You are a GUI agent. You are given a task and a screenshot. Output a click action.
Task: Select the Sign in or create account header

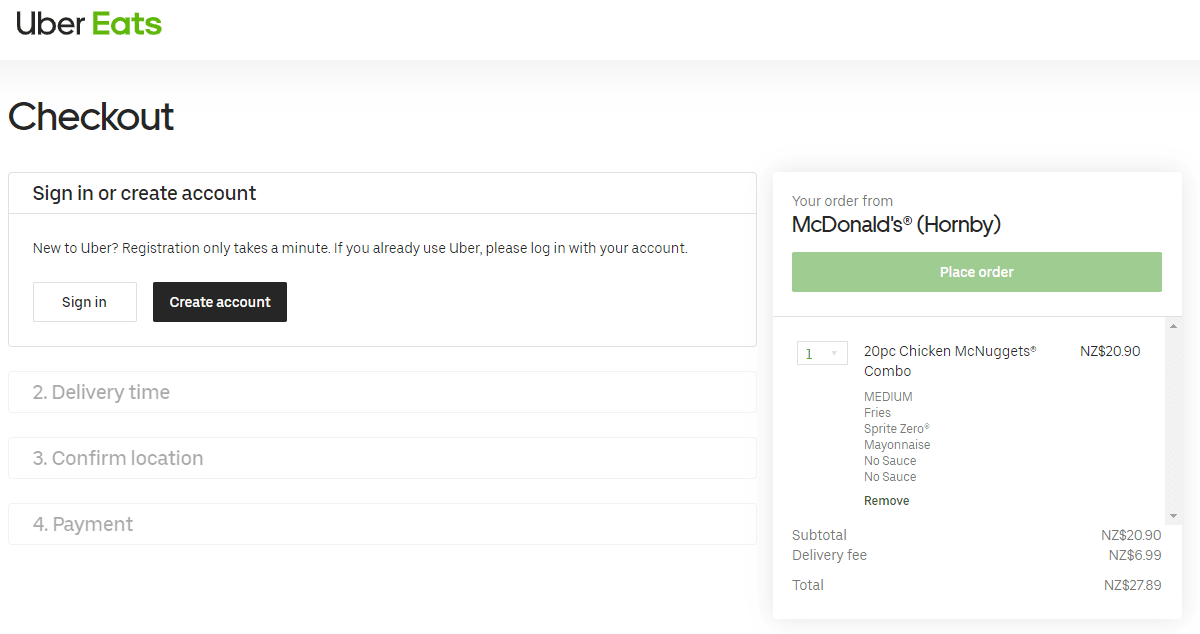pos(145,194)
